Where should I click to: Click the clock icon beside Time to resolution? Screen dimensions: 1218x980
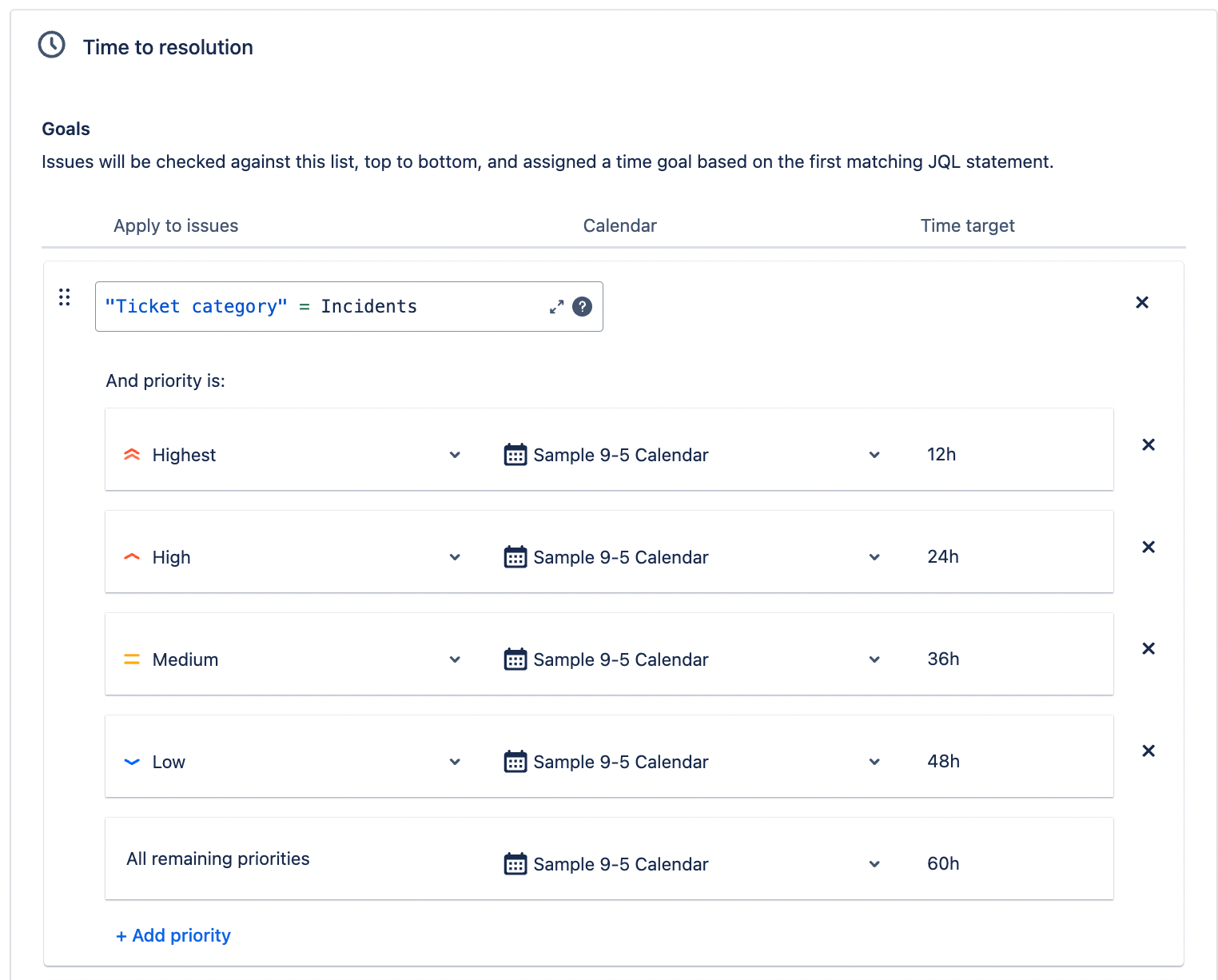coord(50,45)
